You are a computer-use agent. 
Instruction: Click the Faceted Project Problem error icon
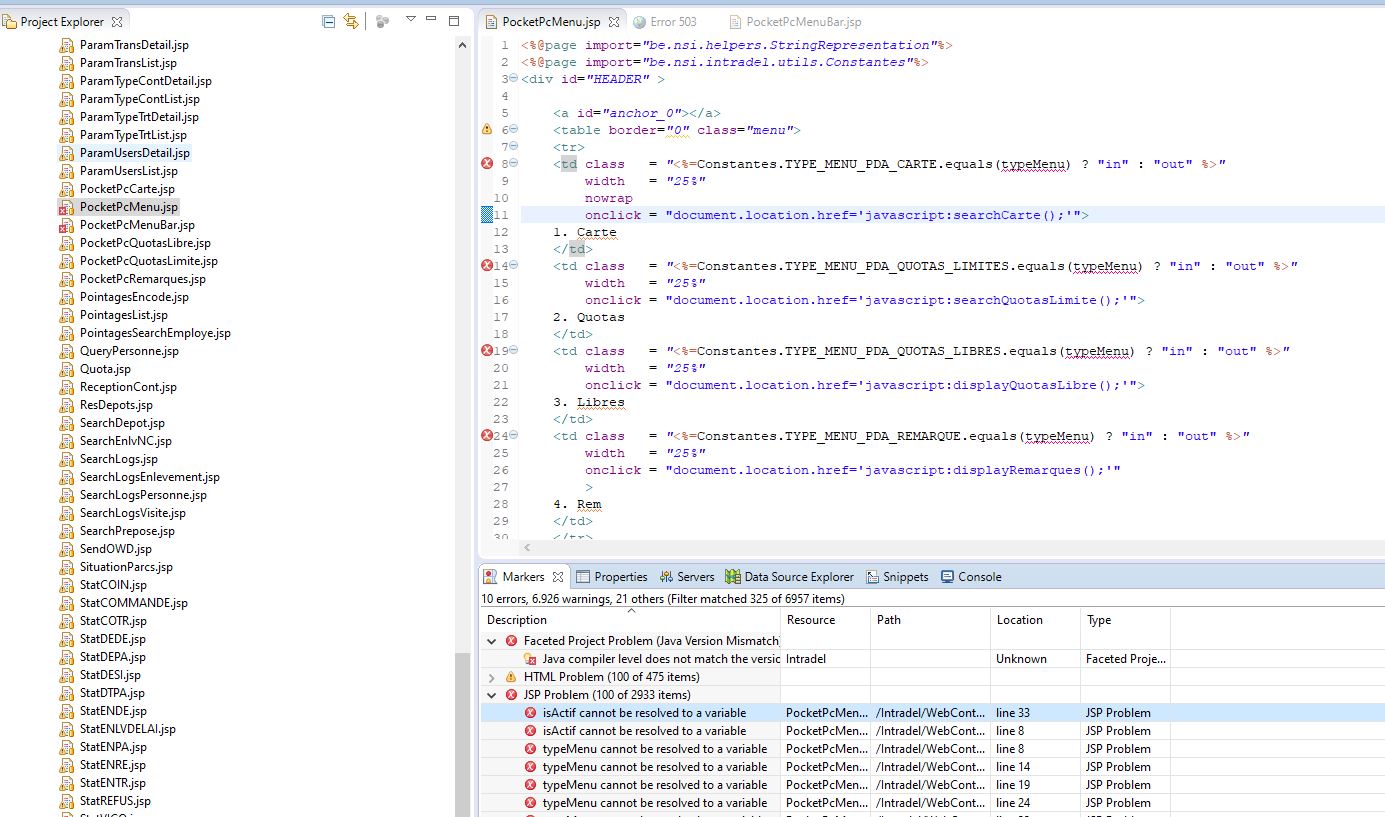tap(511, 641)
